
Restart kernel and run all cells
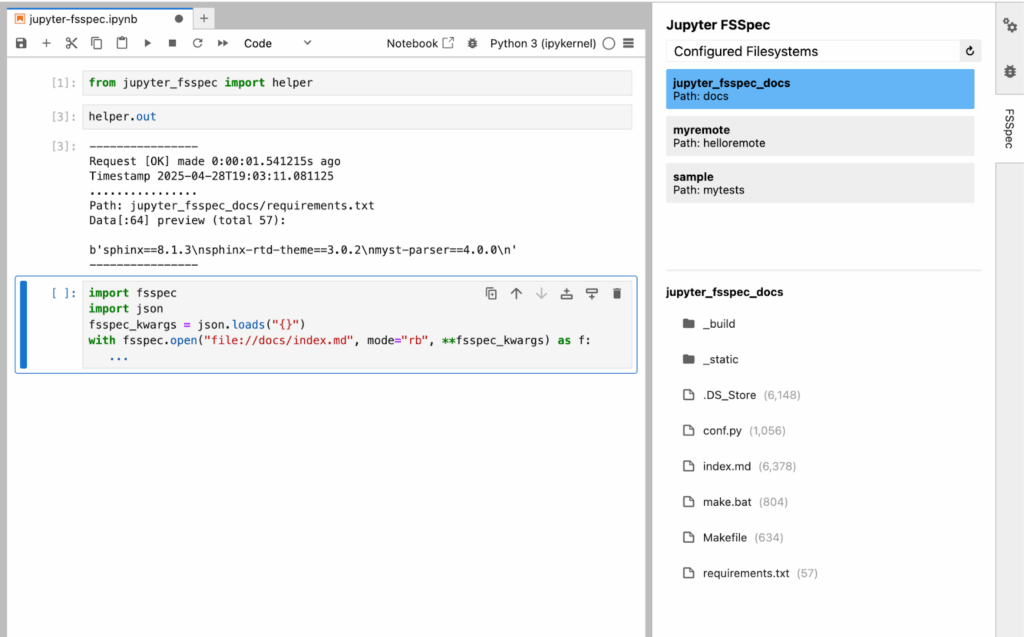[x=223, y=43]
